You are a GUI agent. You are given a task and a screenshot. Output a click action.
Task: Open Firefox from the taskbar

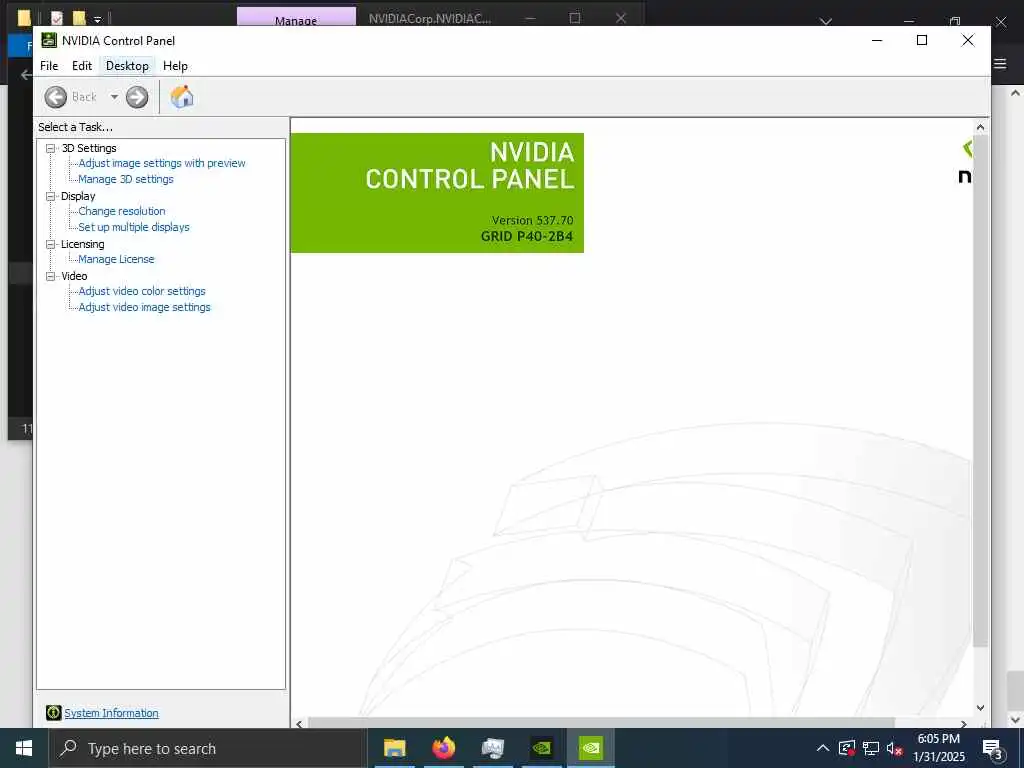443,748
